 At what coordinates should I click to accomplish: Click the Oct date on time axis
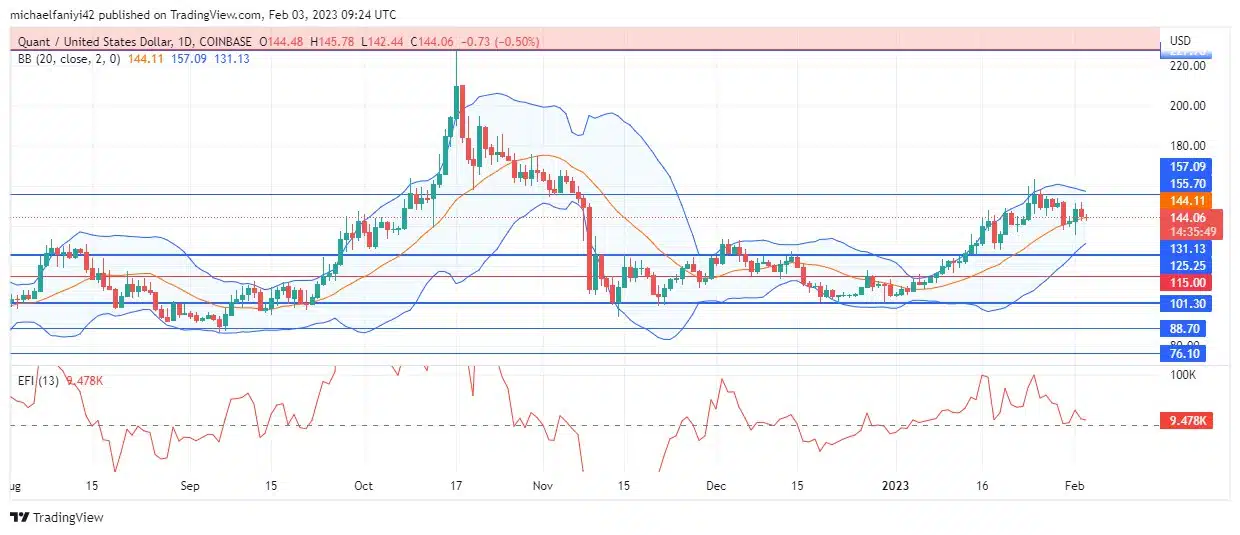363,485
